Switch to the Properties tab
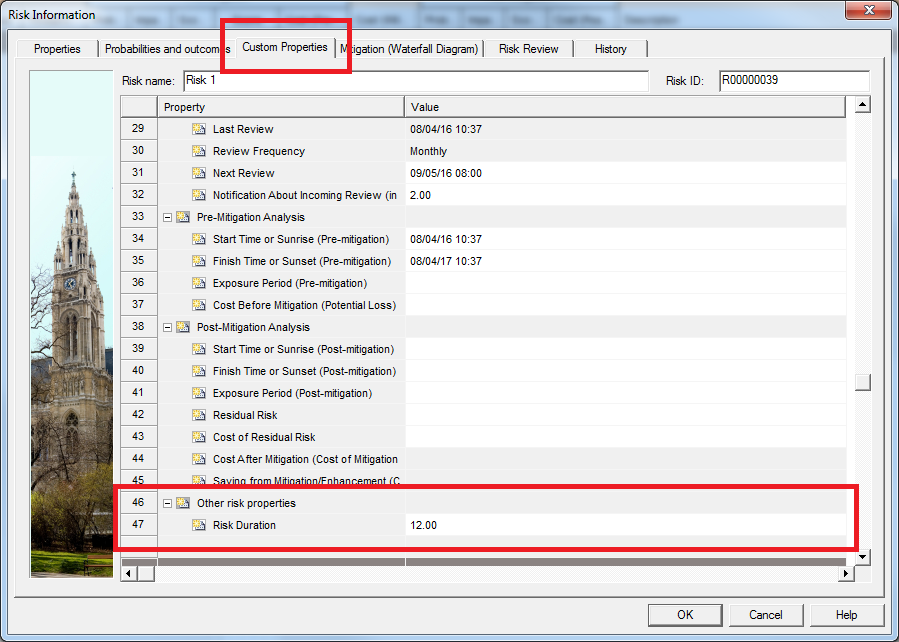 (x=57, y=49)
